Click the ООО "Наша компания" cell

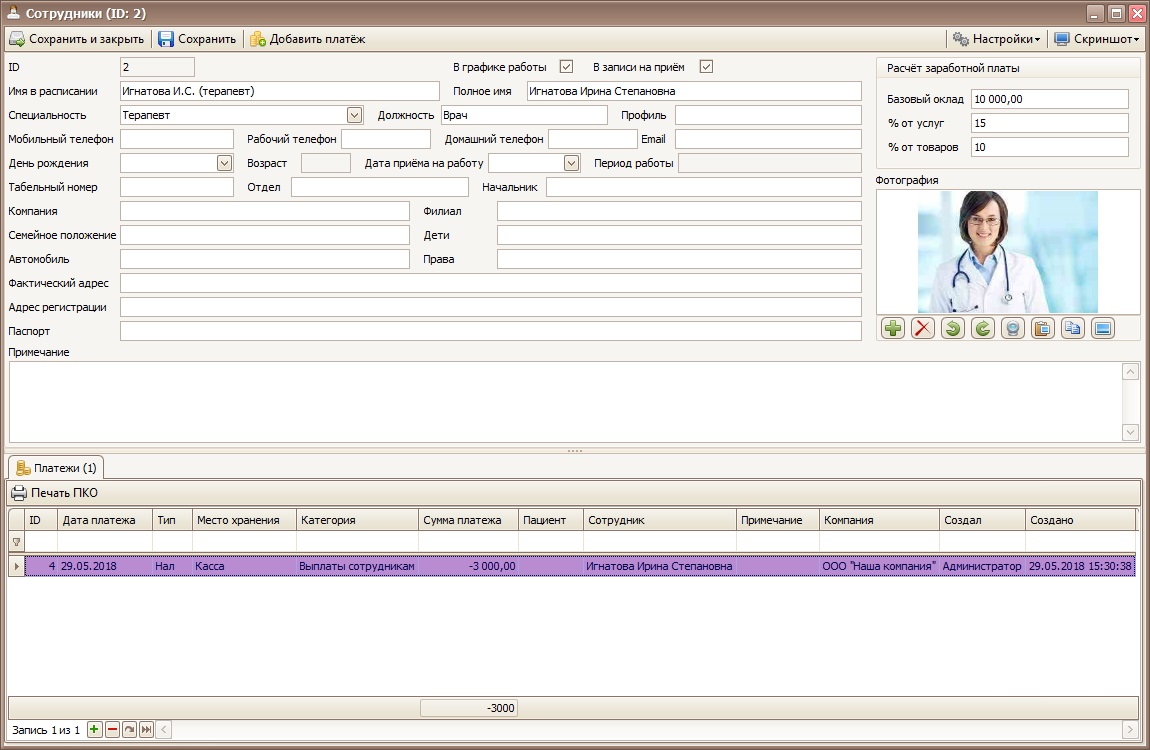tap(879, 566)
